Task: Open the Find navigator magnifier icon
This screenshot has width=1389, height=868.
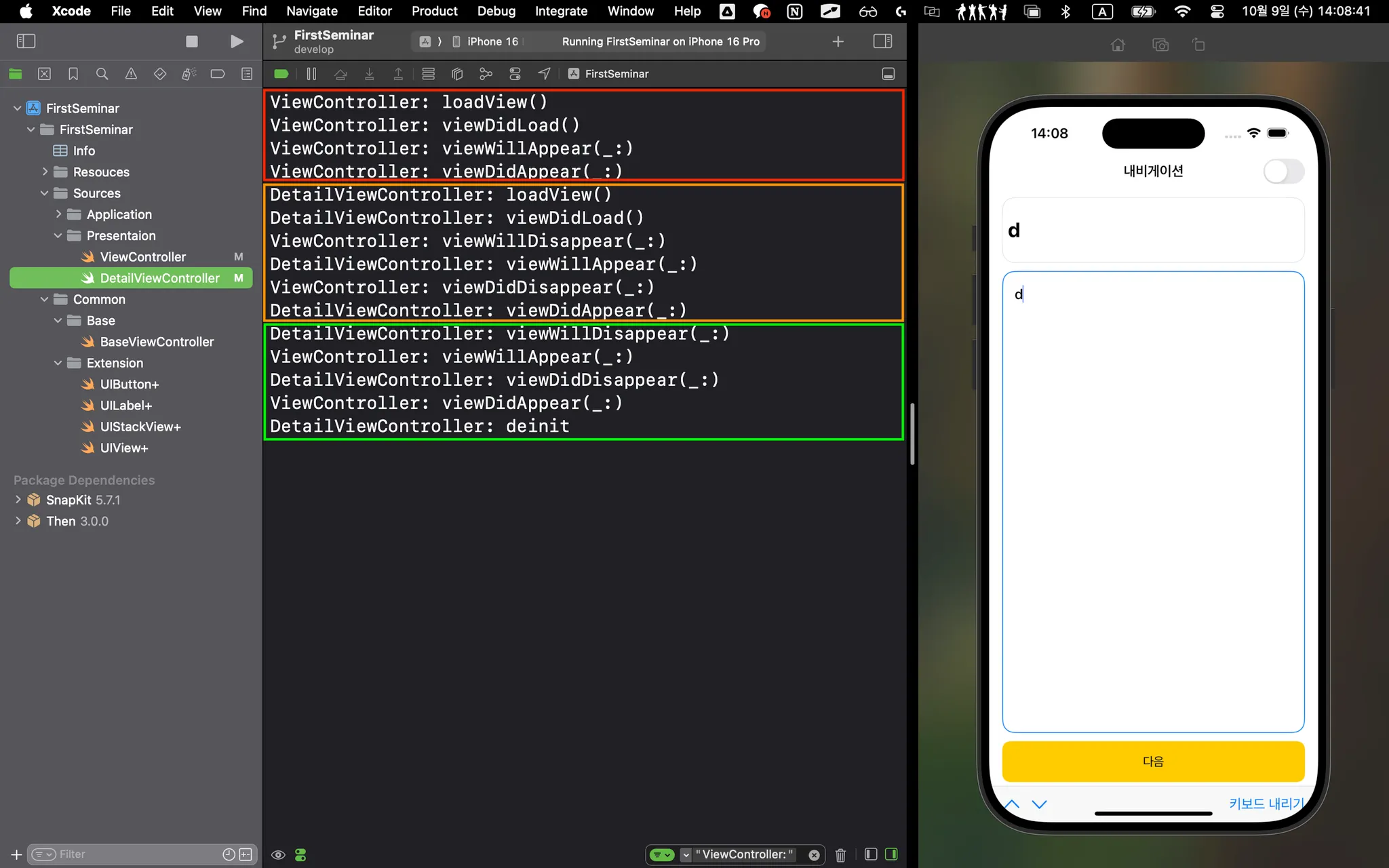Action: (x=102, y=74)
